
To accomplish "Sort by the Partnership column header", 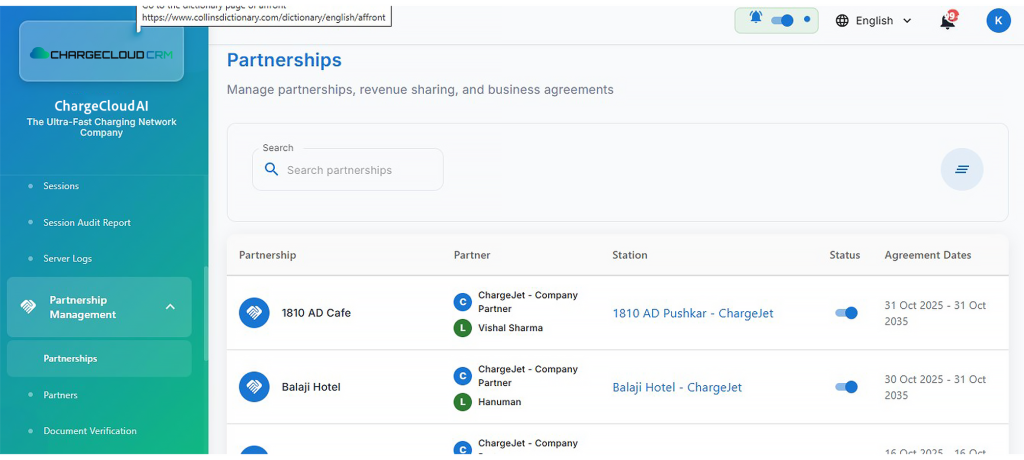I will (x=267, y=255).
